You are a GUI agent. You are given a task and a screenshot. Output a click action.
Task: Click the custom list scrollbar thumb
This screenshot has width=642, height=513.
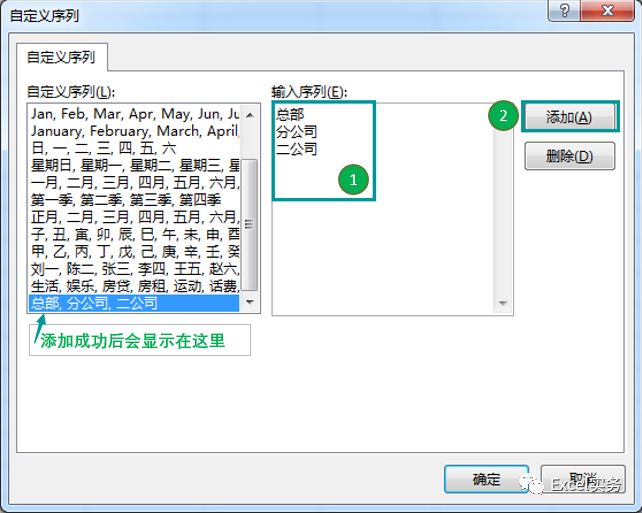pyautogui.click(x=250, y=225)
